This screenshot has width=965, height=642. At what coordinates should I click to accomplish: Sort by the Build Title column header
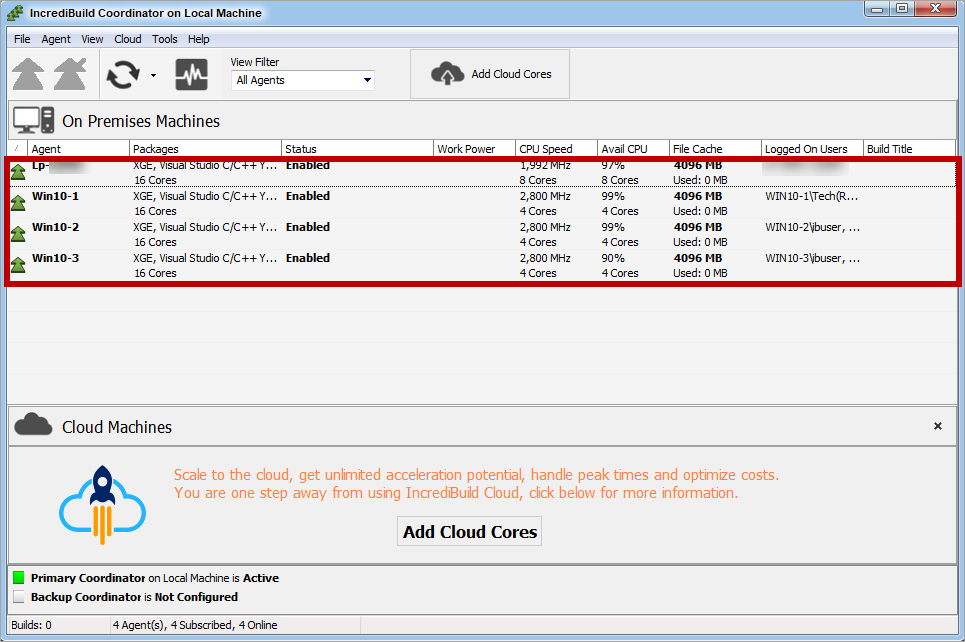pos(909,148)
